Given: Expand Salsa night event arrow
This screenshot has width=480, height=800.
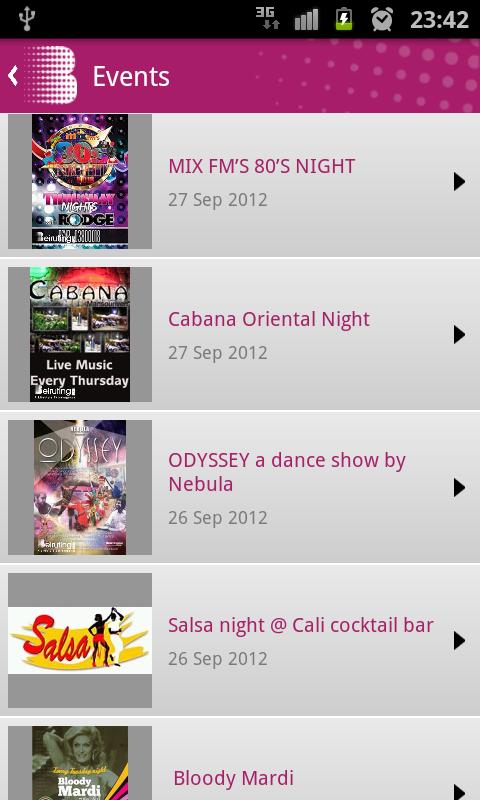Looking at the screenshot, I should tap(459, 641).
